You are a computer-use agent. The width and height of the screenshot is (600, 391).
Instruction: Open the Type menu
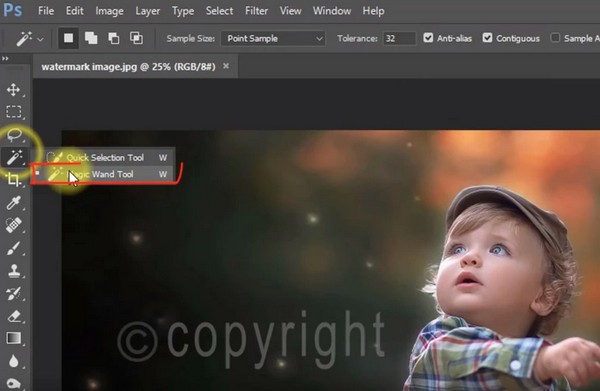pos(183,11)
